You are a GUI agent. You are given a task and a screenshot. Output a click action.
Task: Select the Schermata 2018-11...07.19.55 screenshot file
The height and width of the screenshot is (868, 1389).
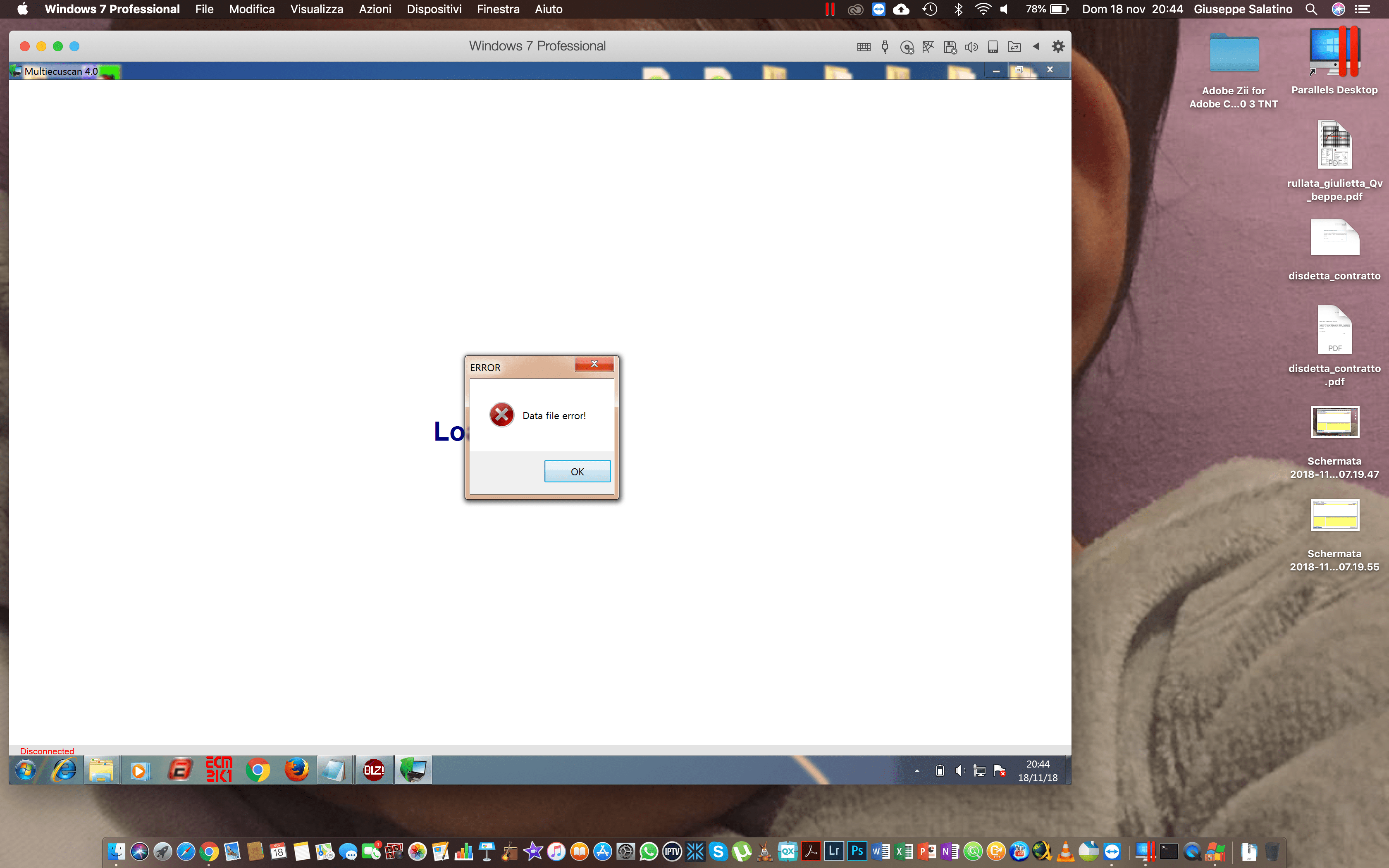tap(1334, 536)
